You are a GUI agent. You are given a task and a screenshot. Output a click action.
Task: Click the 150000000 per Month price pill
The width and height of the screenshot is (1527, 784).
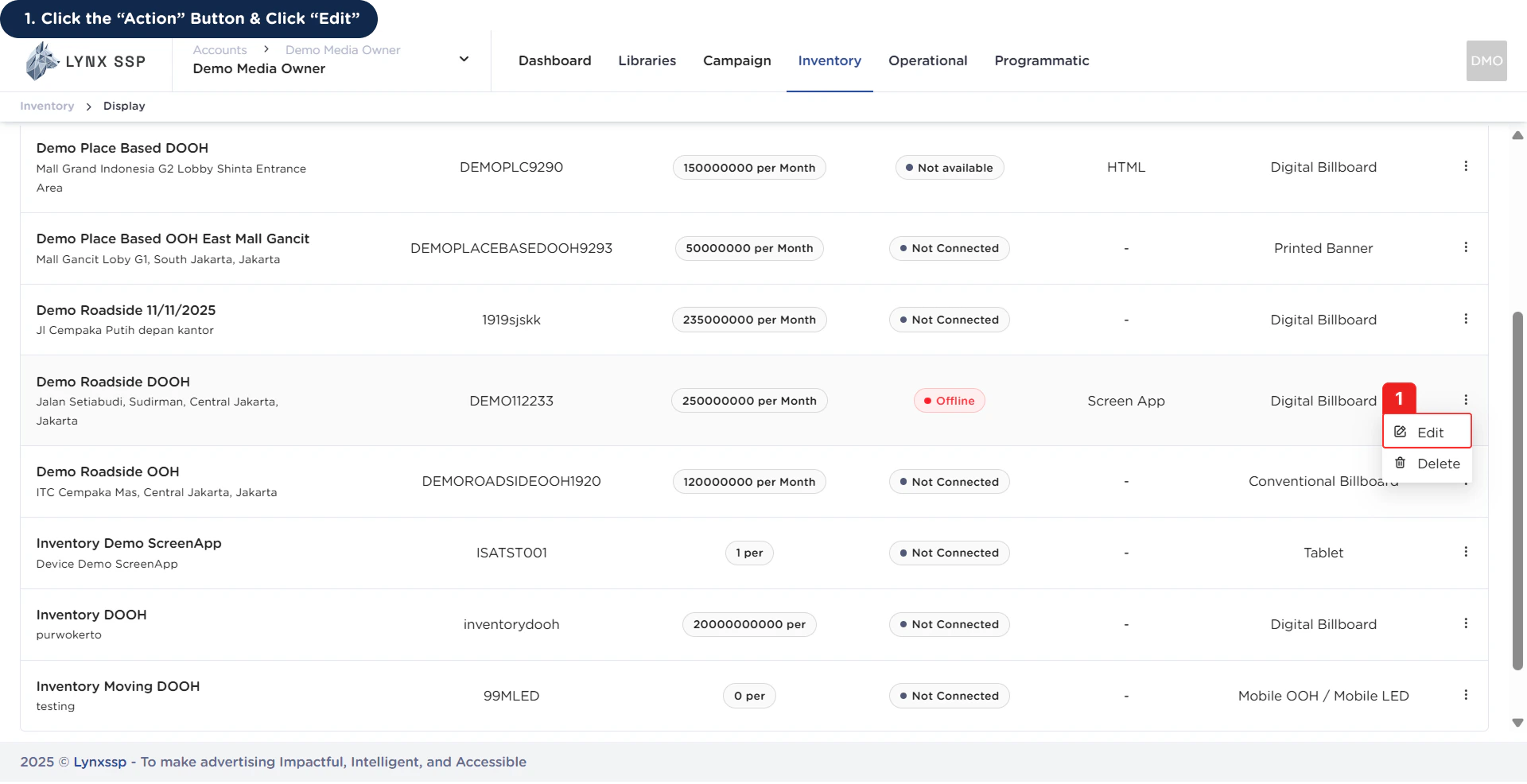[749, 168]
